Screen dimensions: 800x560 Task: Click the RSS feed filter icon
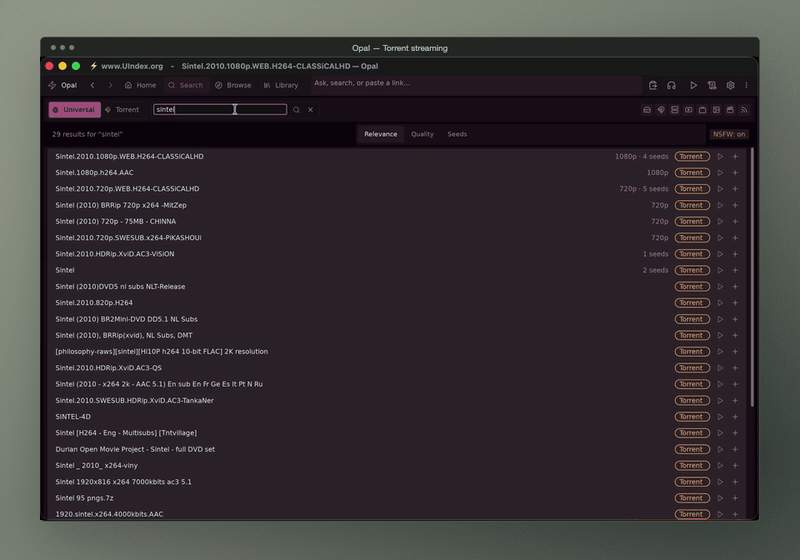[744, 110]
